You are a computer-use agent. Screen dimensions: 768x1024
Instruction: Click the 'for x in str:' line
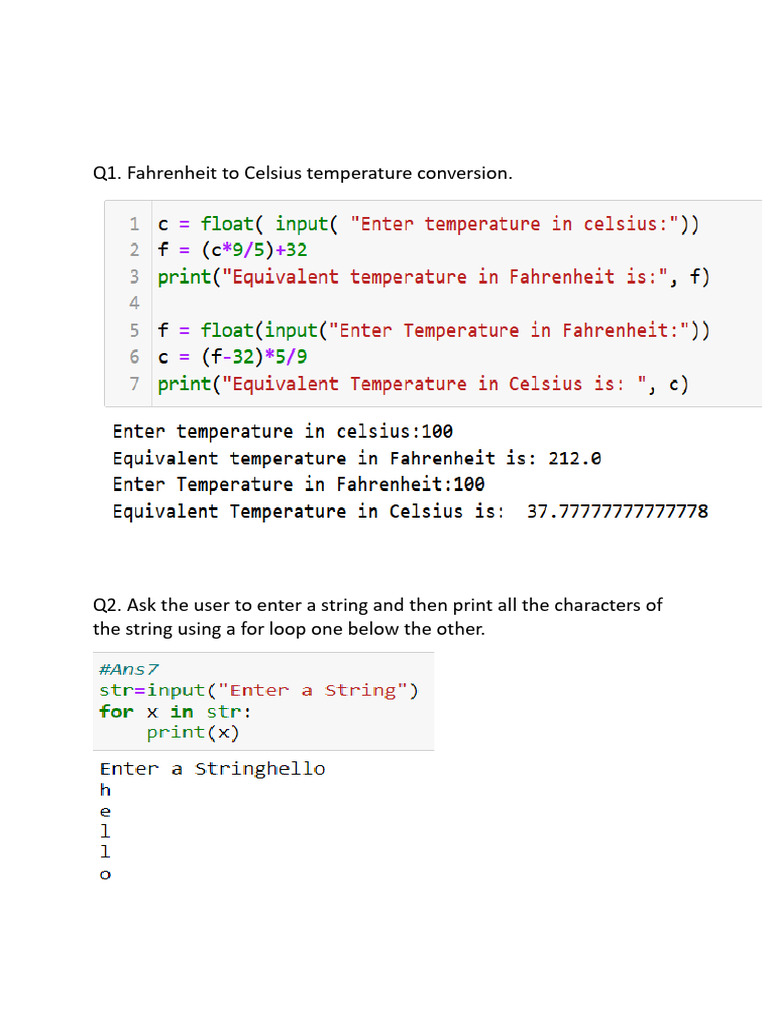point(175,711)
